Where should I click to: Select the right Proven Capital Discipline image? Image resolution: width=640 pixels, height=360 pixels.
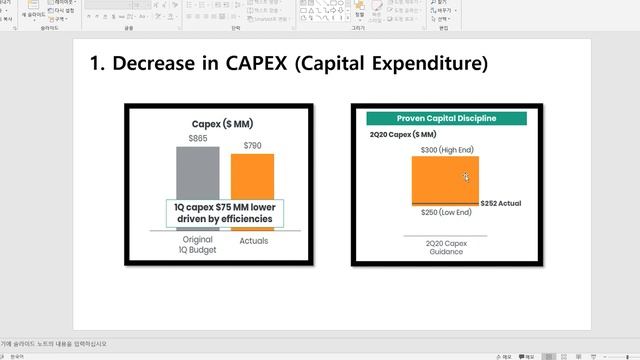tap(447, 184)
